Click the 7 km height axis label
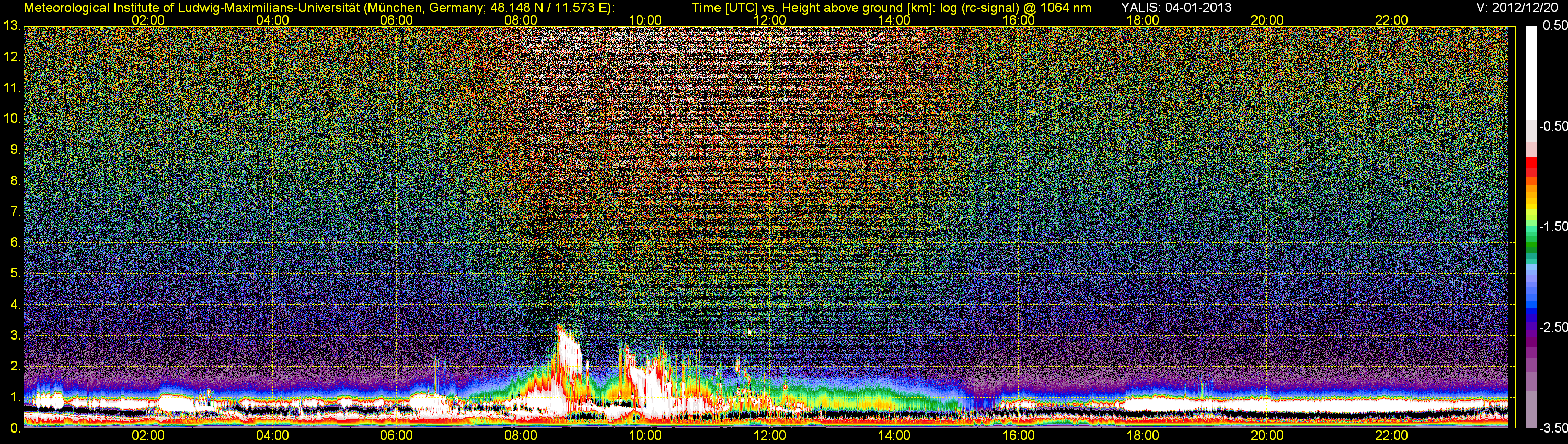The image size is (1568, 444). (x=15, y=212)
